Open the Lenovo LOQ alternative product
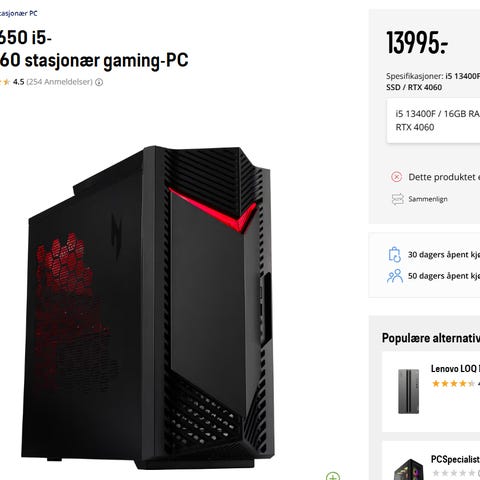 click(x=455, y=369)
